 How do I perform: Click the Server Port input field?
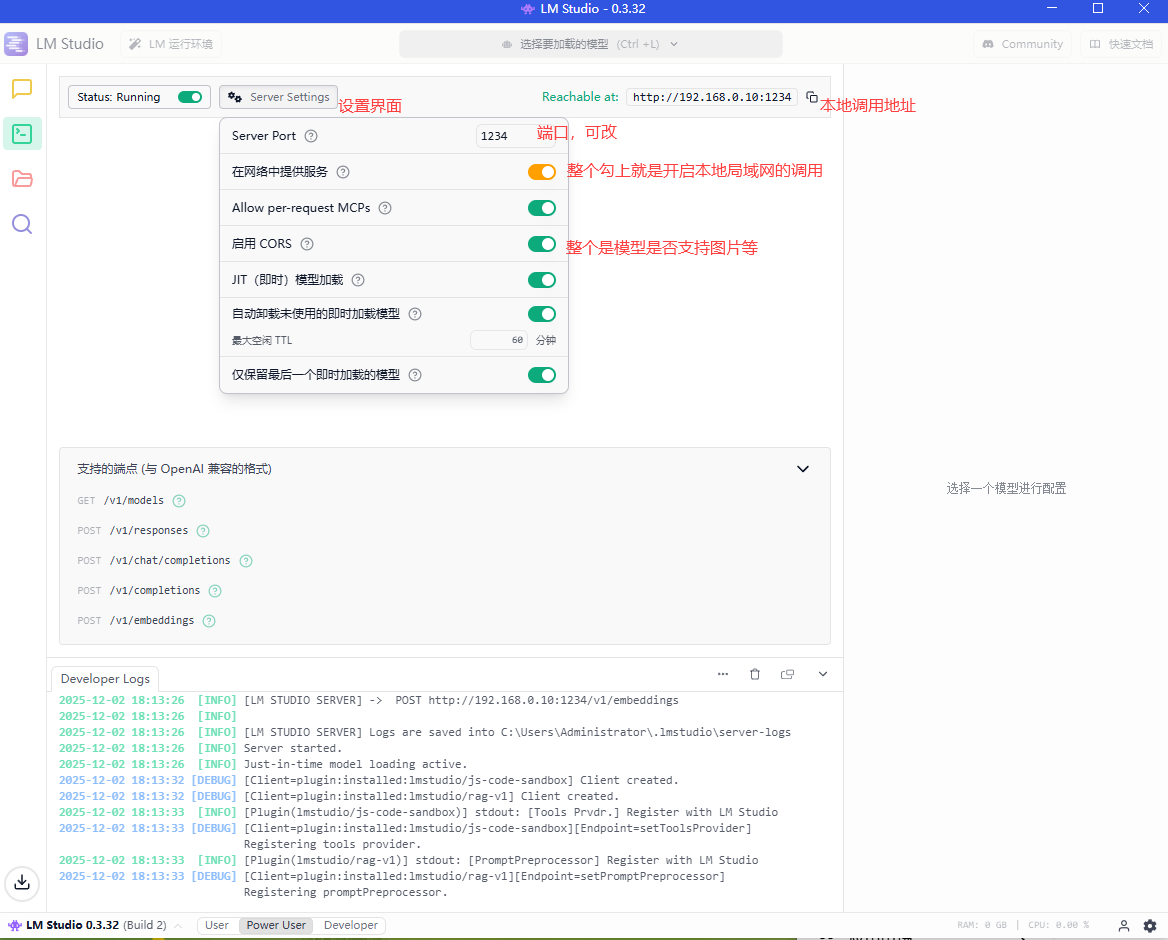tap(514, 136)
